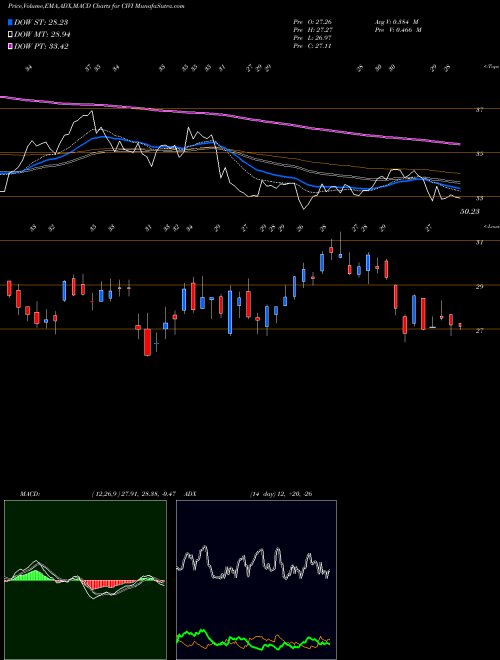Click the 37 price axis label

479,110
